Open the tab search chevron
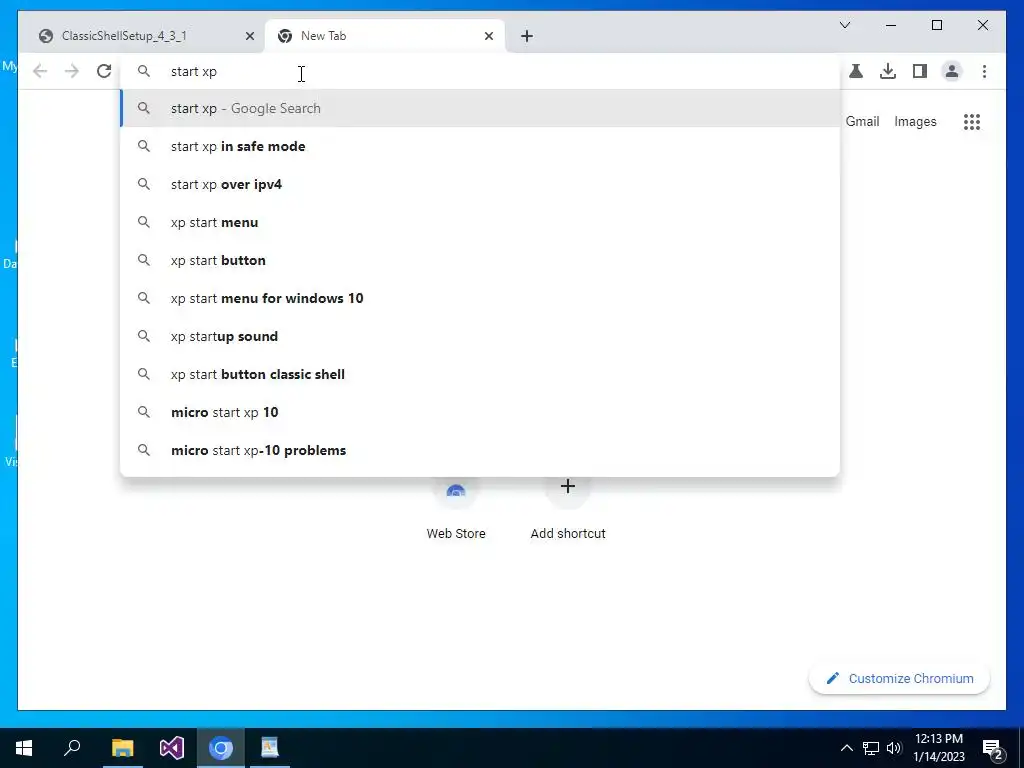1024x768 pixels. [844, 25]
